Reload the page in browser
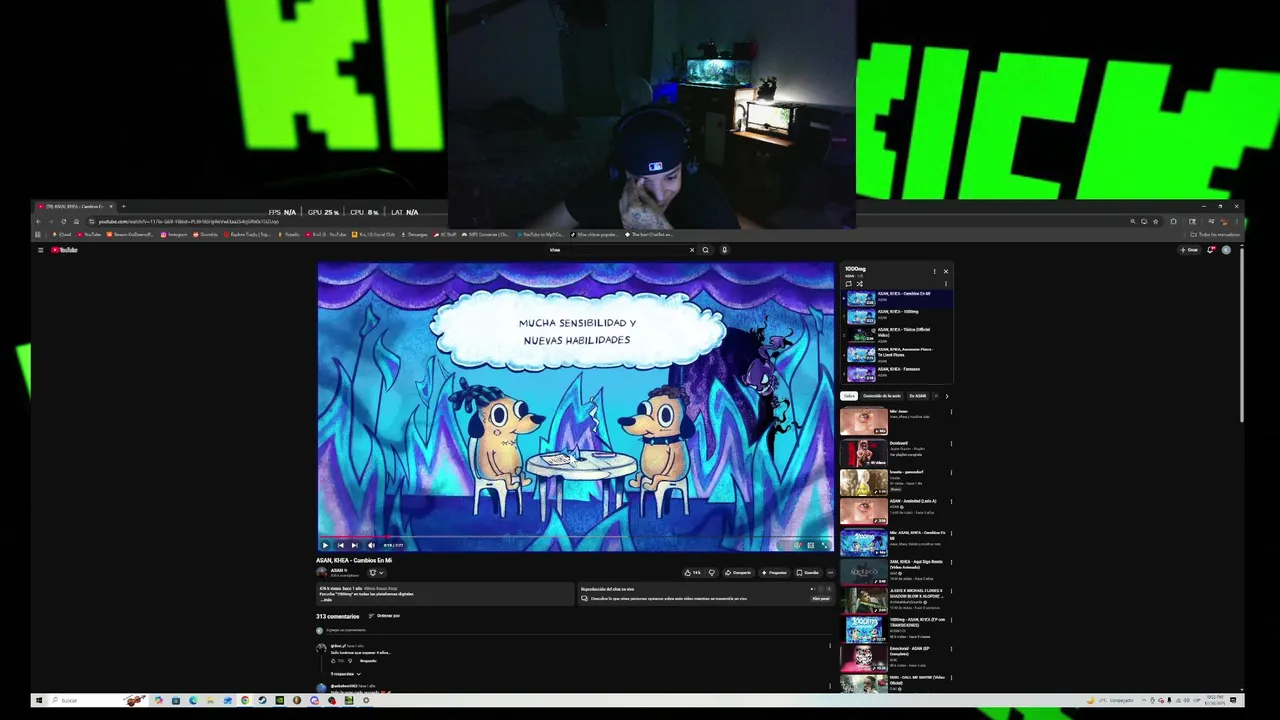Viewport: 1280px width, 720px height. [63, 221]
